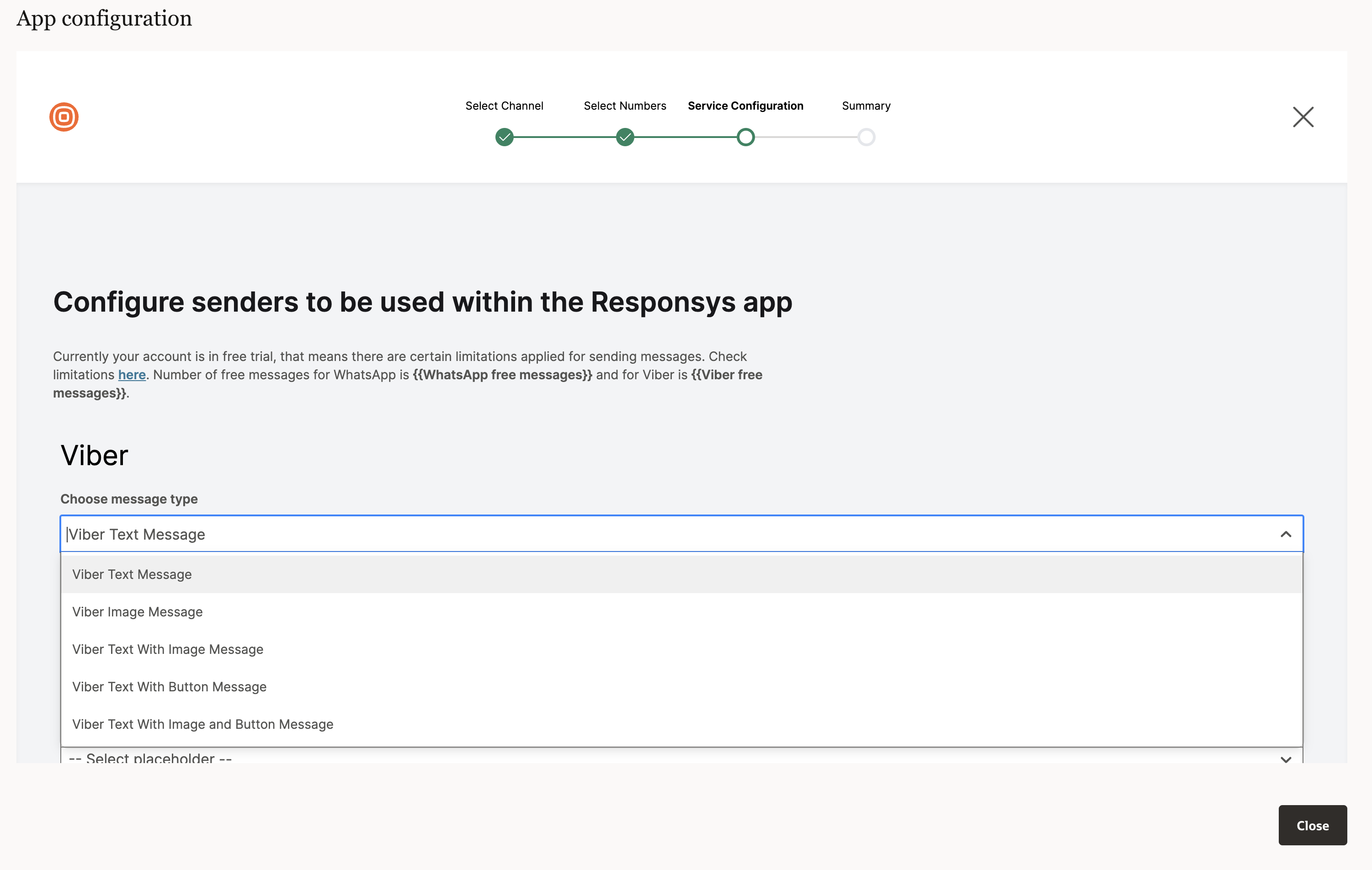Click the Select Channel completed step checkmark
This screenshot has height=870, width=1372.
(x=504, y=138)
